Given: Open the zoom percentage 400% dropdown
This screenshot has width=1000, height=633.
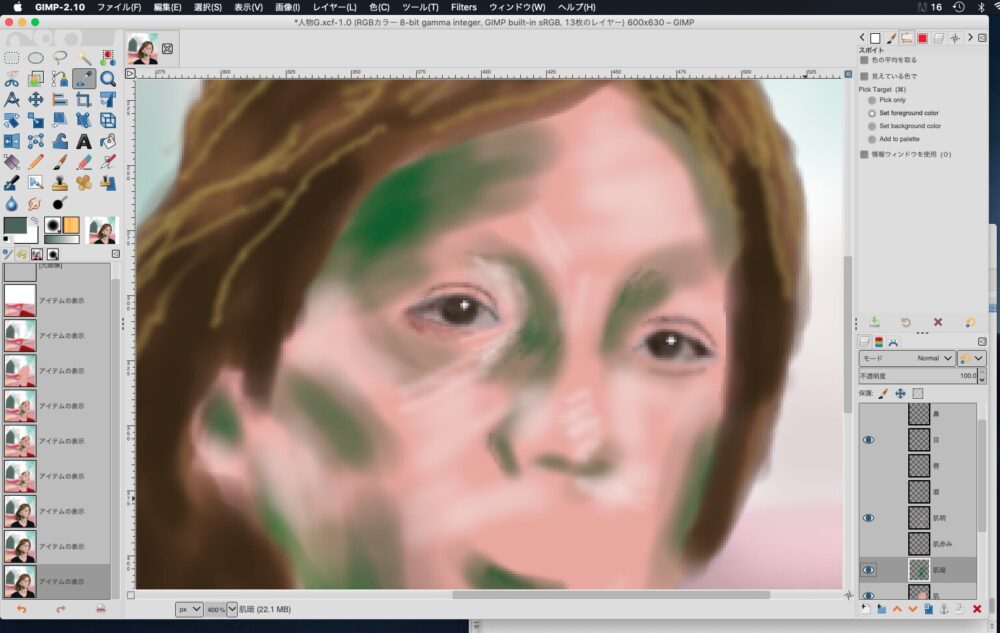Looking at the screenshot, I should click(x=231, y=608).
